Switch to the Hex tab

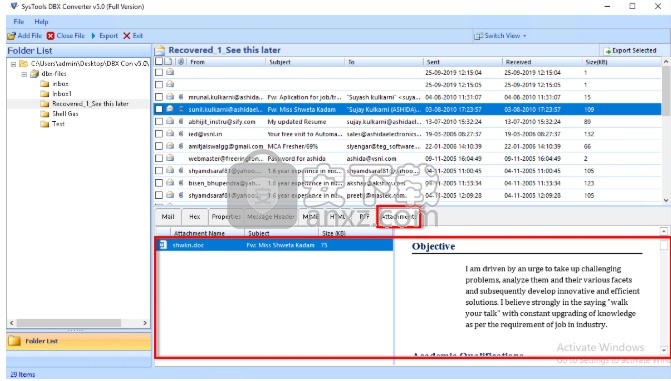click(195, 217)
